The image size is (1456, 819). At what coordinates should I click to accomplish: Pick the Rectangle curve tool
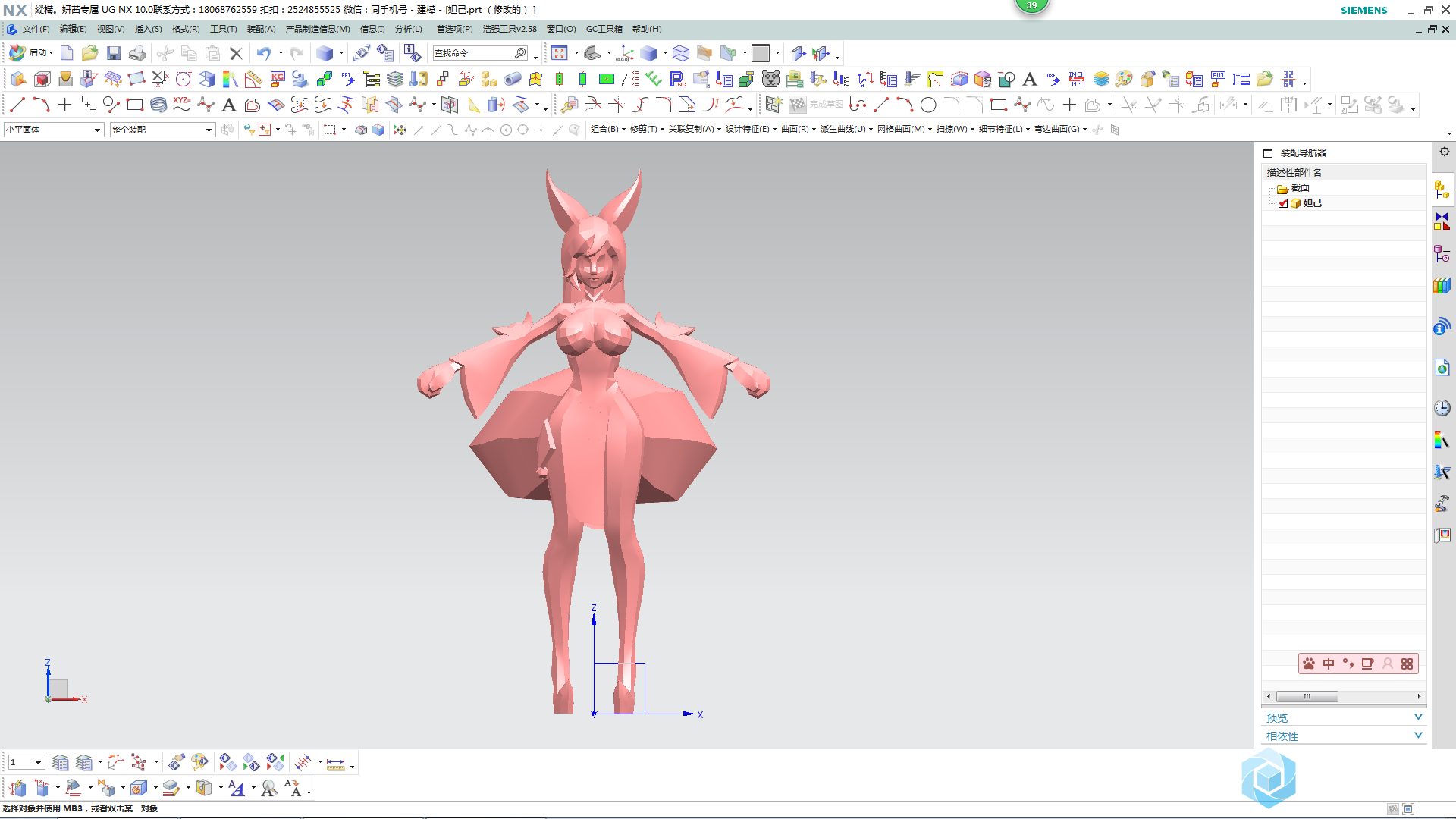tap(135, 105)
